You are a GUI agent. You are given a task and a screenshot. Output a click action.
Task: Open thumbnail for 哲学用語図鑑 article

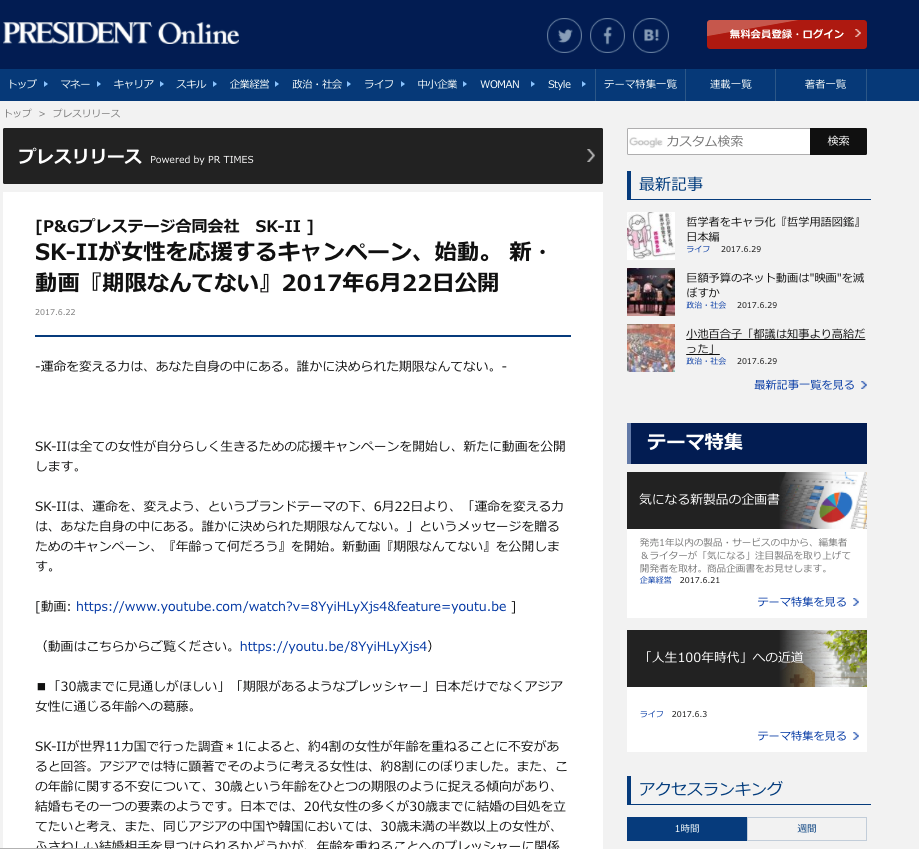pos(651,236)
